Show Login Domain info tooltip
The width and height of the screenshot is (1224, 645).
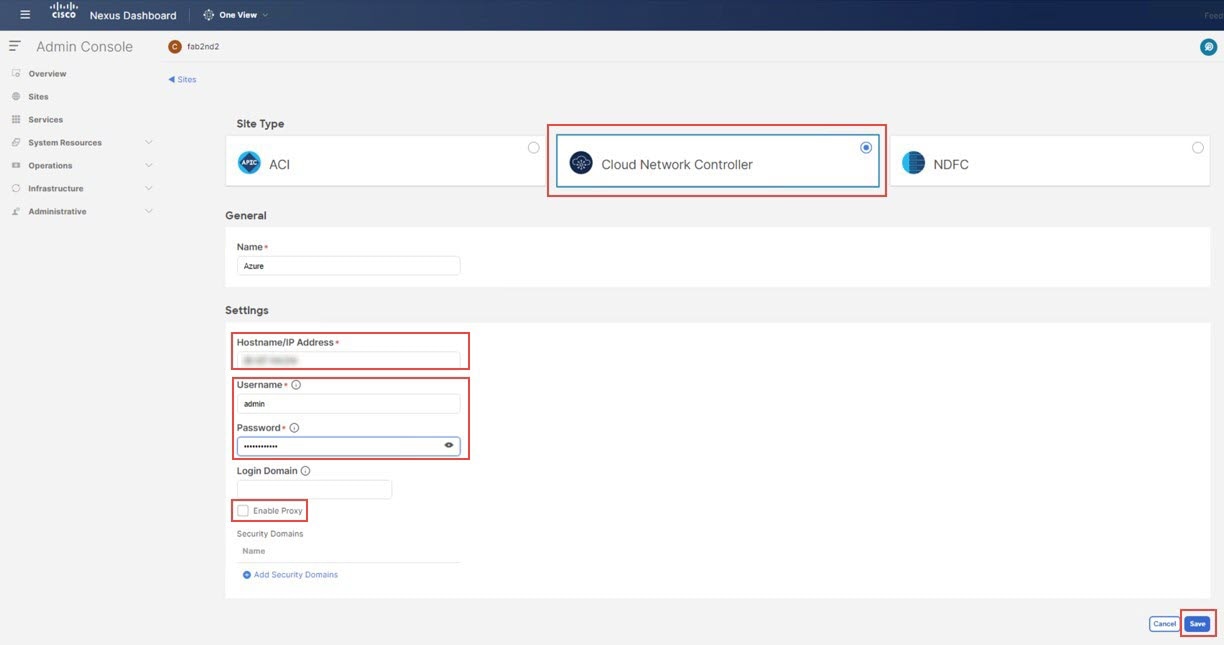tap(305, 471)
